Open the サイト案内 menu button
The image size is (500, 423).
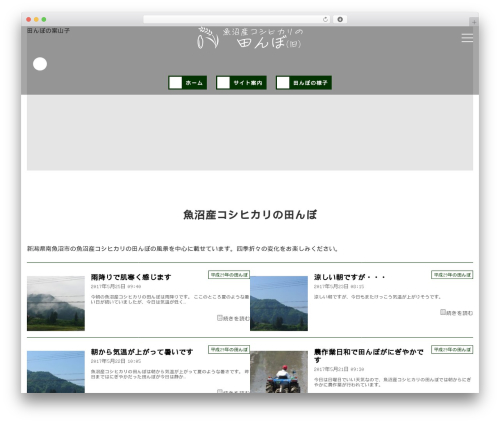pyautogui.click(x=241, y=83)
